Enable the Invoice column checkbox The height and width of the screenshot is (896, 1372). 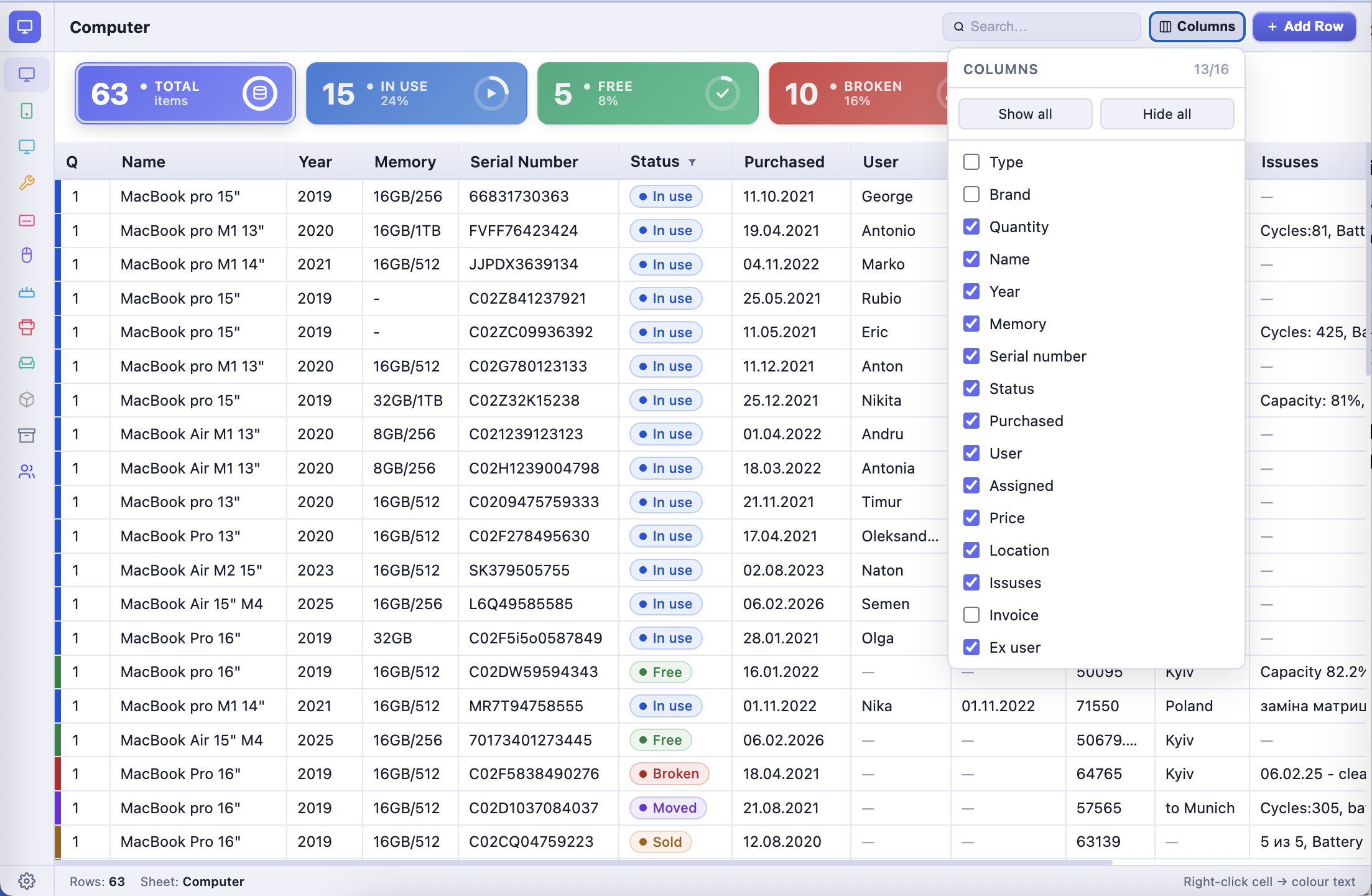coord(971,615)
